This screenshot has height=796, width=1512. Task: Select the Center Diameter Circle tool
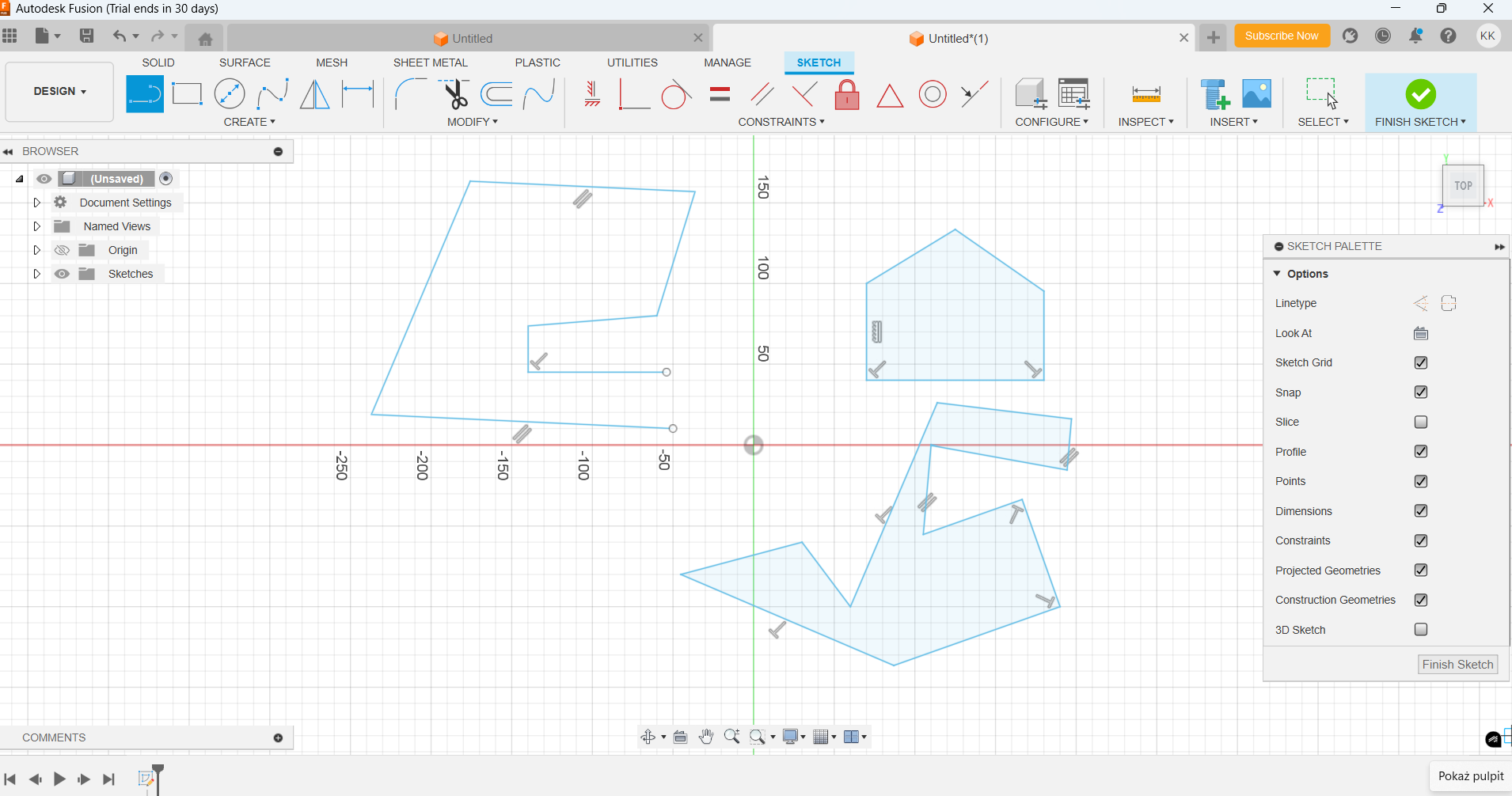click(x=230, y=94)
